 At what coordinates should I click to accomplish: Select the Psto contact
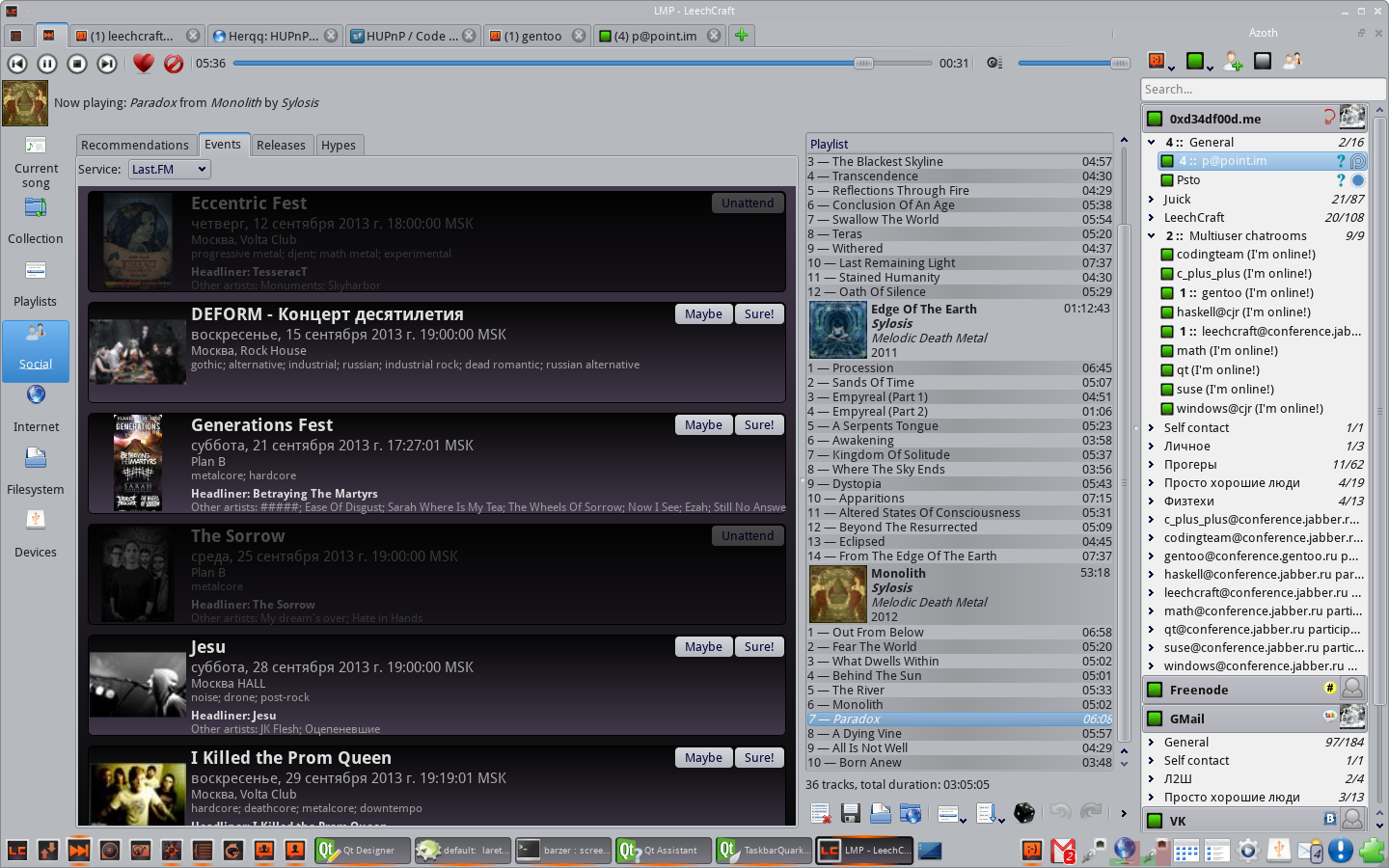1262,180
